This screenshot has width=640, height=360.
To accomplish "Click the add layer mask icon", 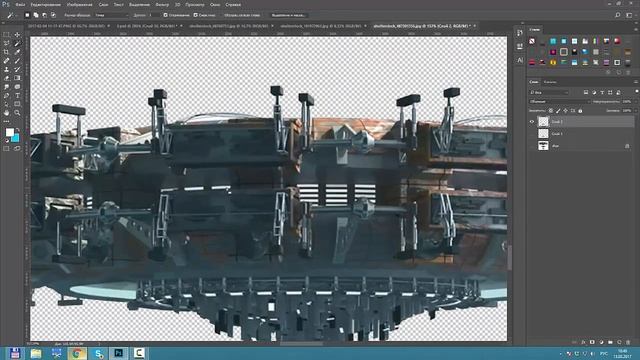I will (x=592, y=342).
